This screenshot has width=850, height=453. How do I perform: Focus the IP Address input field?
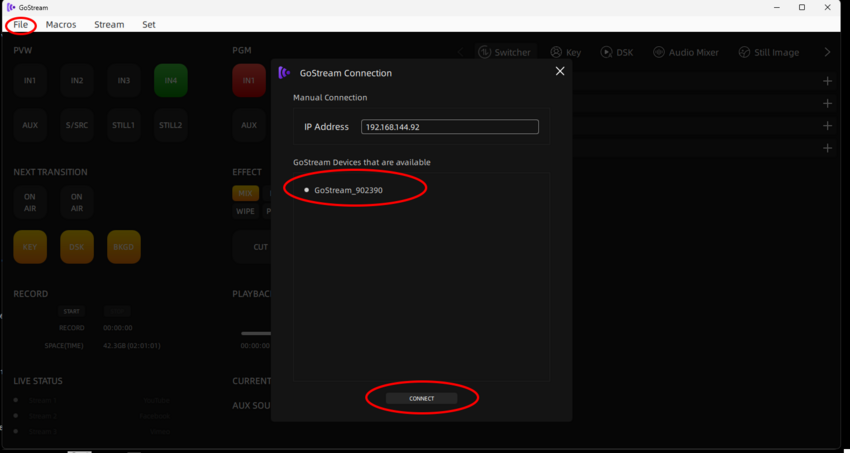450,127
